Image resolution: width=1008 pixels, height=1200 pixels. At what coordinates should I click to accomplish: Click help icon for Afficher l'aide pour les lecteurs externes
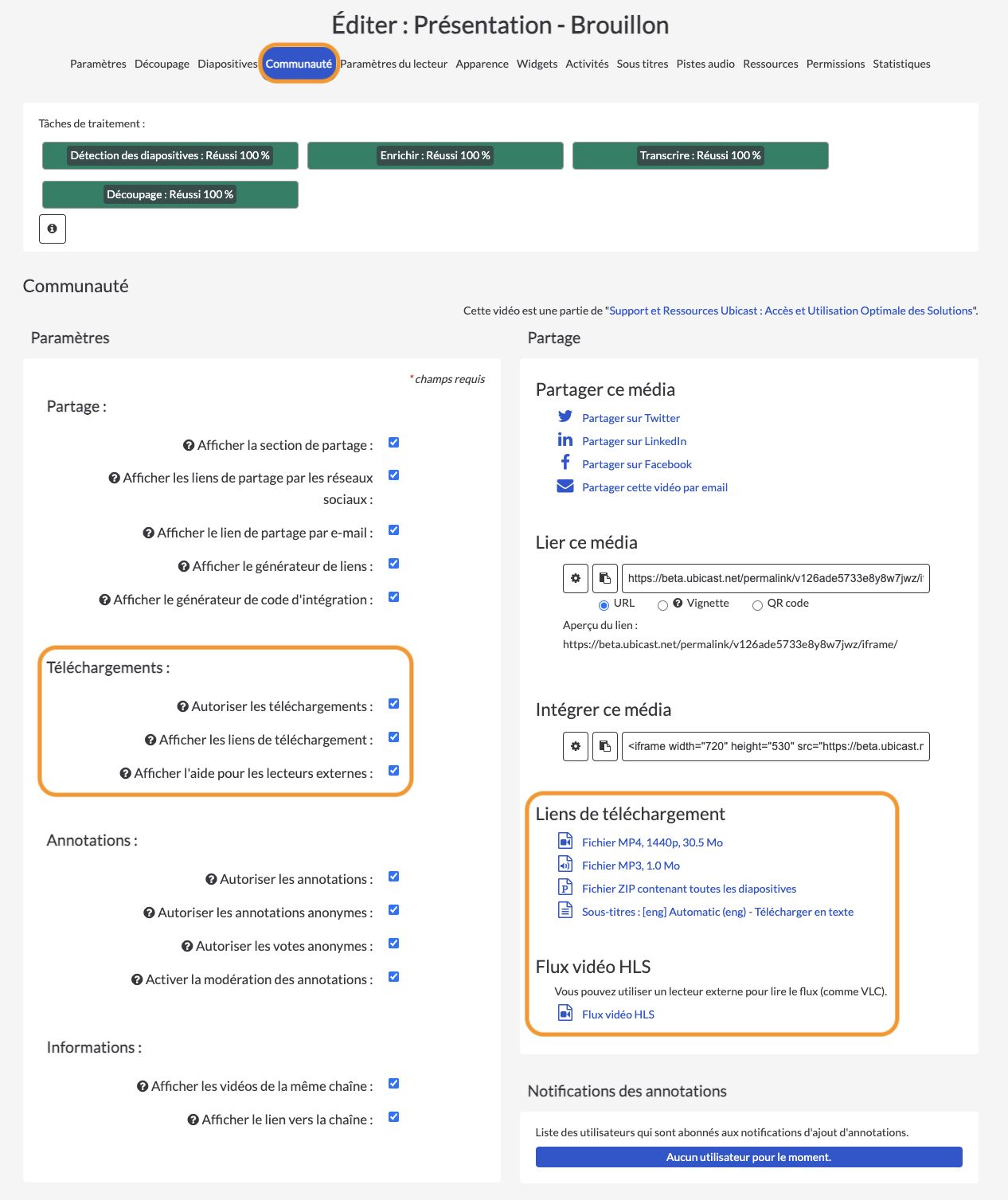coord(126,773)
